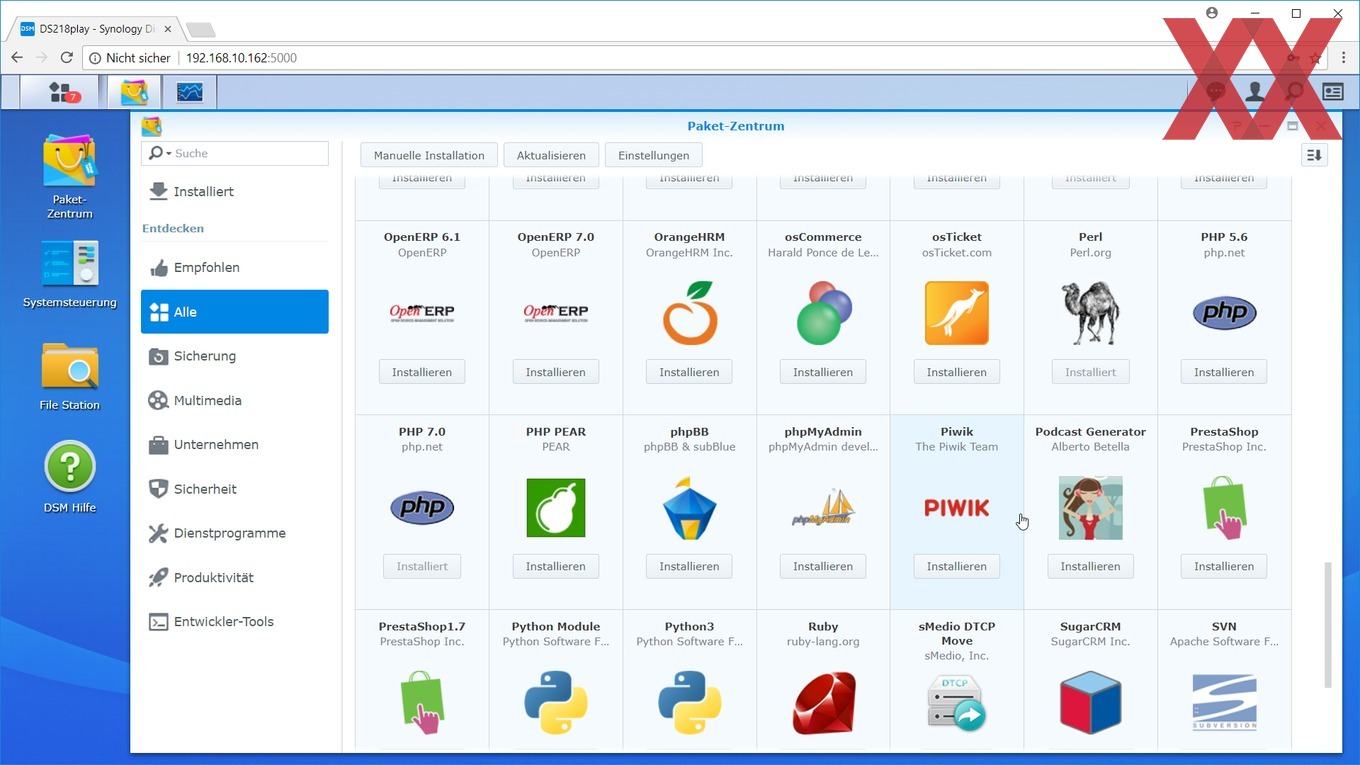Open the SVN Subversion icon
1360x765 pixels.
(1224, 703)
